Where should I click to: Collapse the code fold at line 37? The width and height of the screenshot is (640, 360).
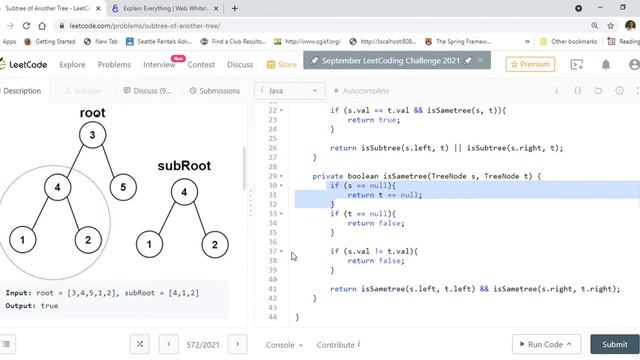coord(281,251)
